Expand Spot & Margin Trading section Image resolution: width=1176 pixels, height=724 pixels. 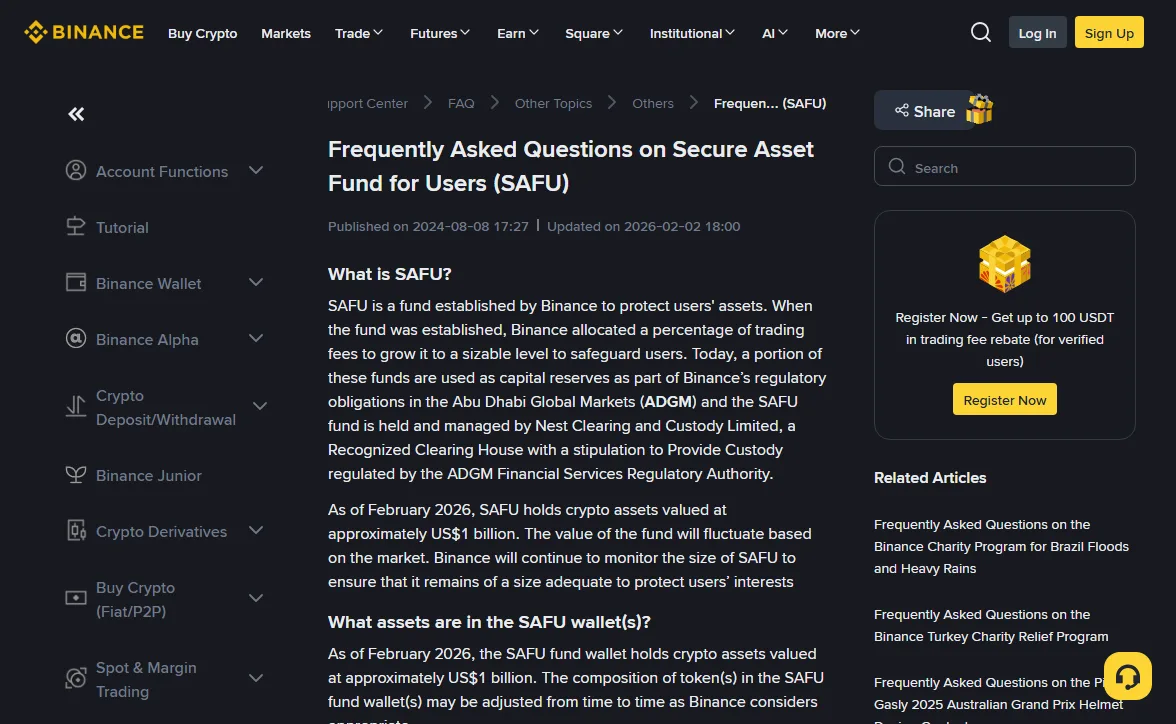[256, 678]
